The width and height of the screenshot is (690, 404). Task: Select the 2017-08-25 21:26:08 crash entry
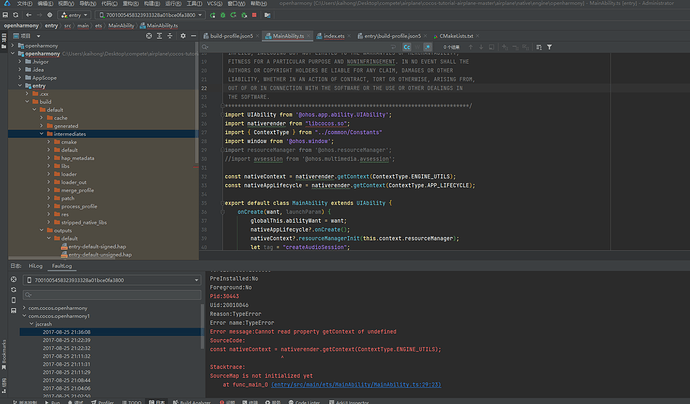pyautogui.click(x=66, y=331)
